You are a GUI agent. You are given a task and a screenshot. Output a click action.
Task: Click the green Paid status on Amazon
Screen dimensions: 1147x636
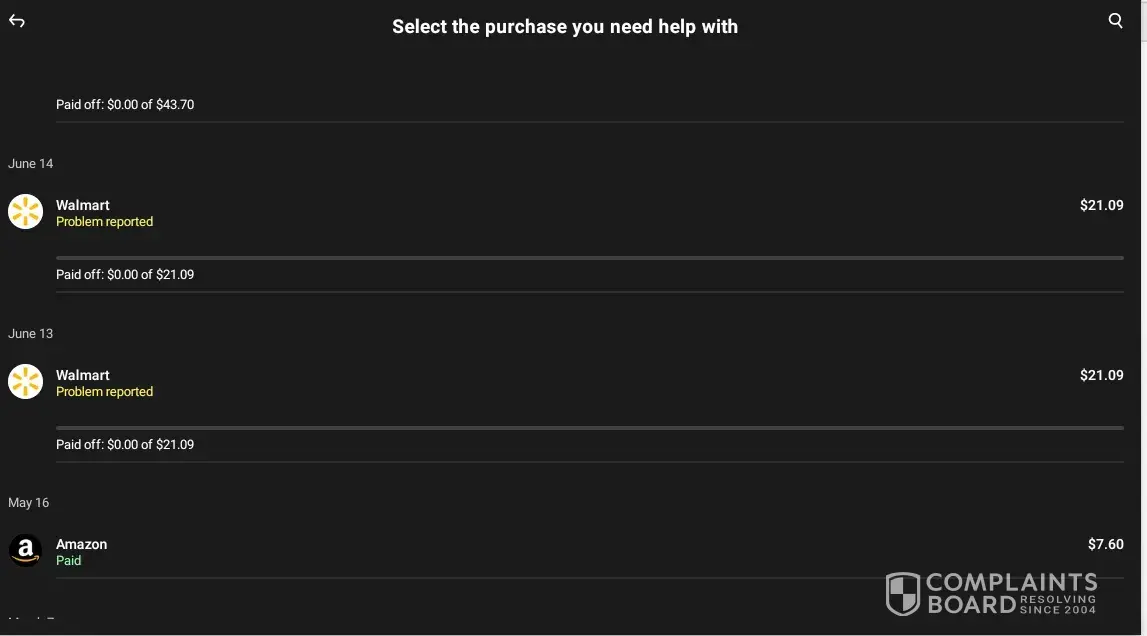coord(69,561)
